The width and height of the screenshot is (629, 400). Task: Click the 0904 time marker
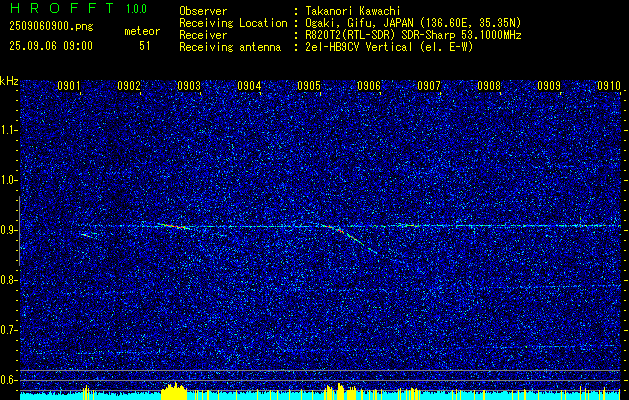tap(249, 86)
